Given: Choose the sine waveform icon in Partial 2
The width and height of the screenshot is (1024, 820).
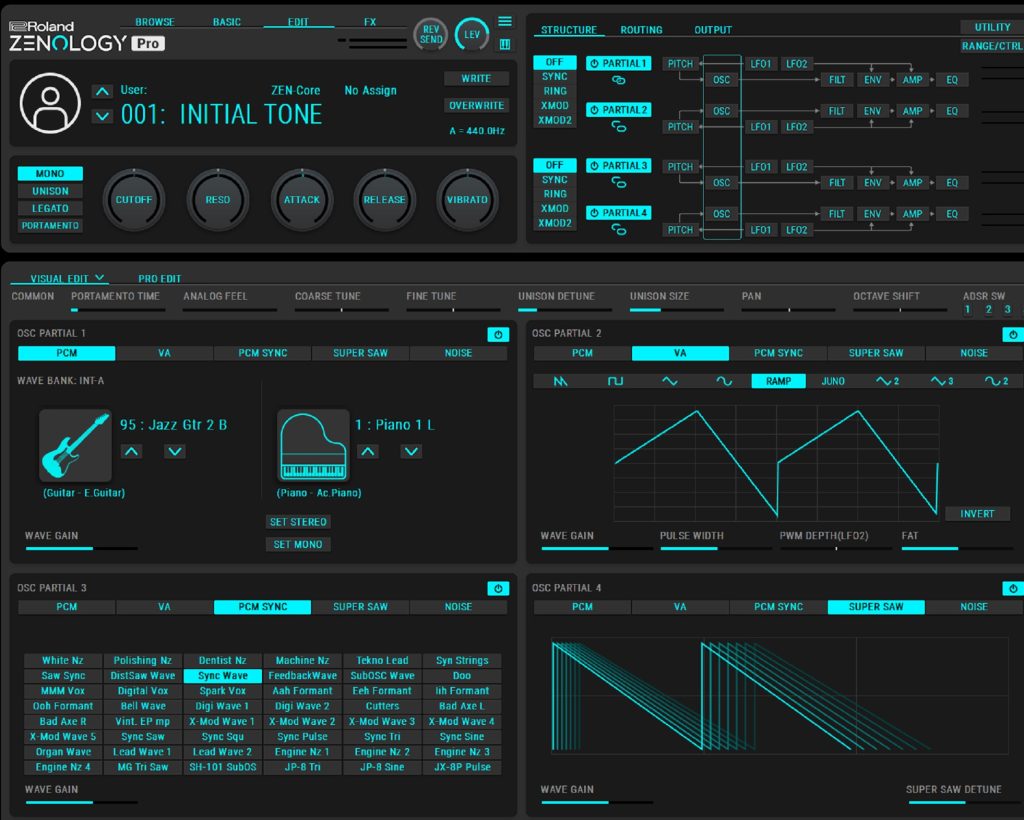Looking at the screenshot, I should [724, 381].
